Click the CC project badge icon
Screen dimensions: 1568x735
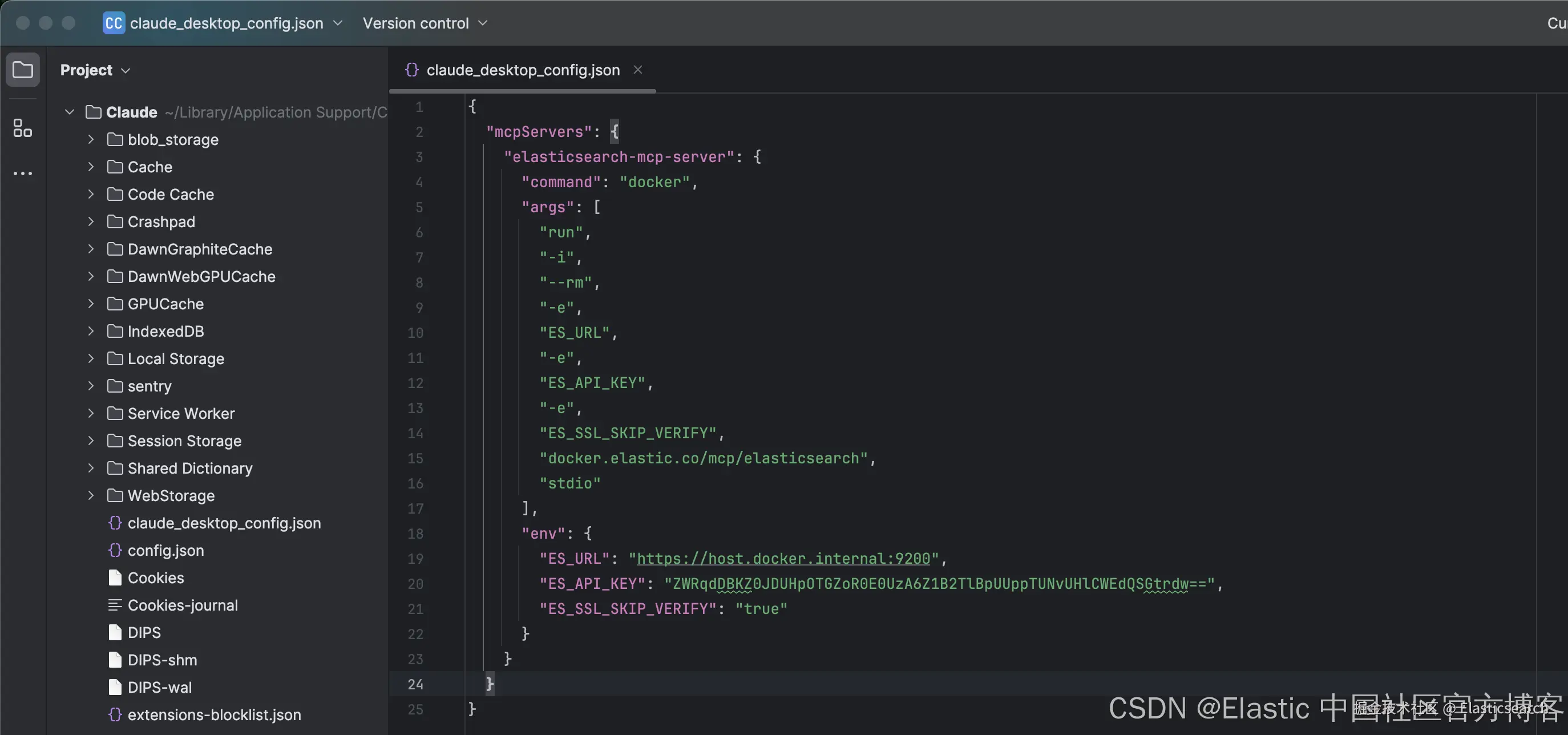(x=113, y=23)
